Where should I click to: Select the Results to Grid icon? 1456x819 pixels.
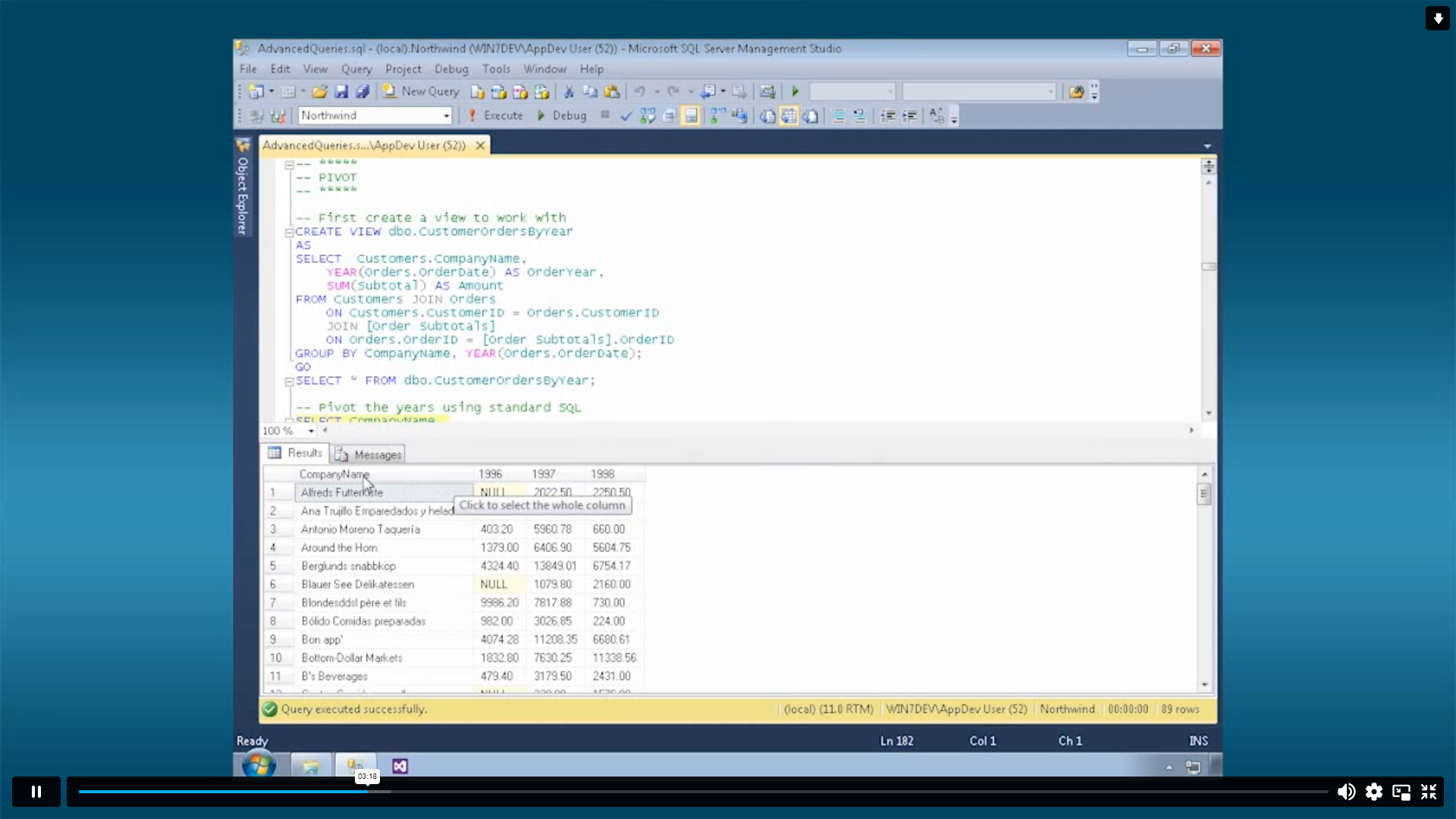[789, 116]
